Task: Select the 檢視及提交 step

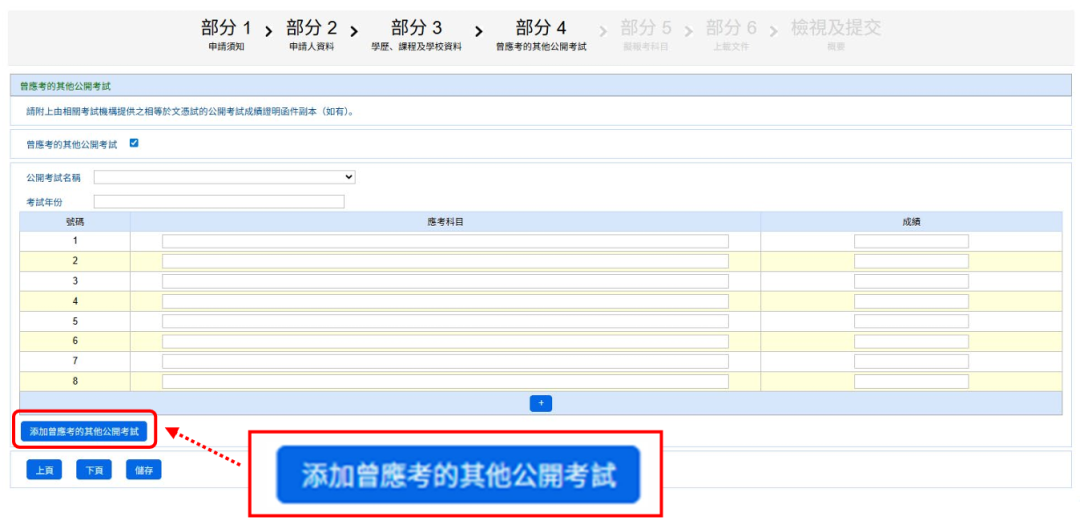Action: coord(835,36)
